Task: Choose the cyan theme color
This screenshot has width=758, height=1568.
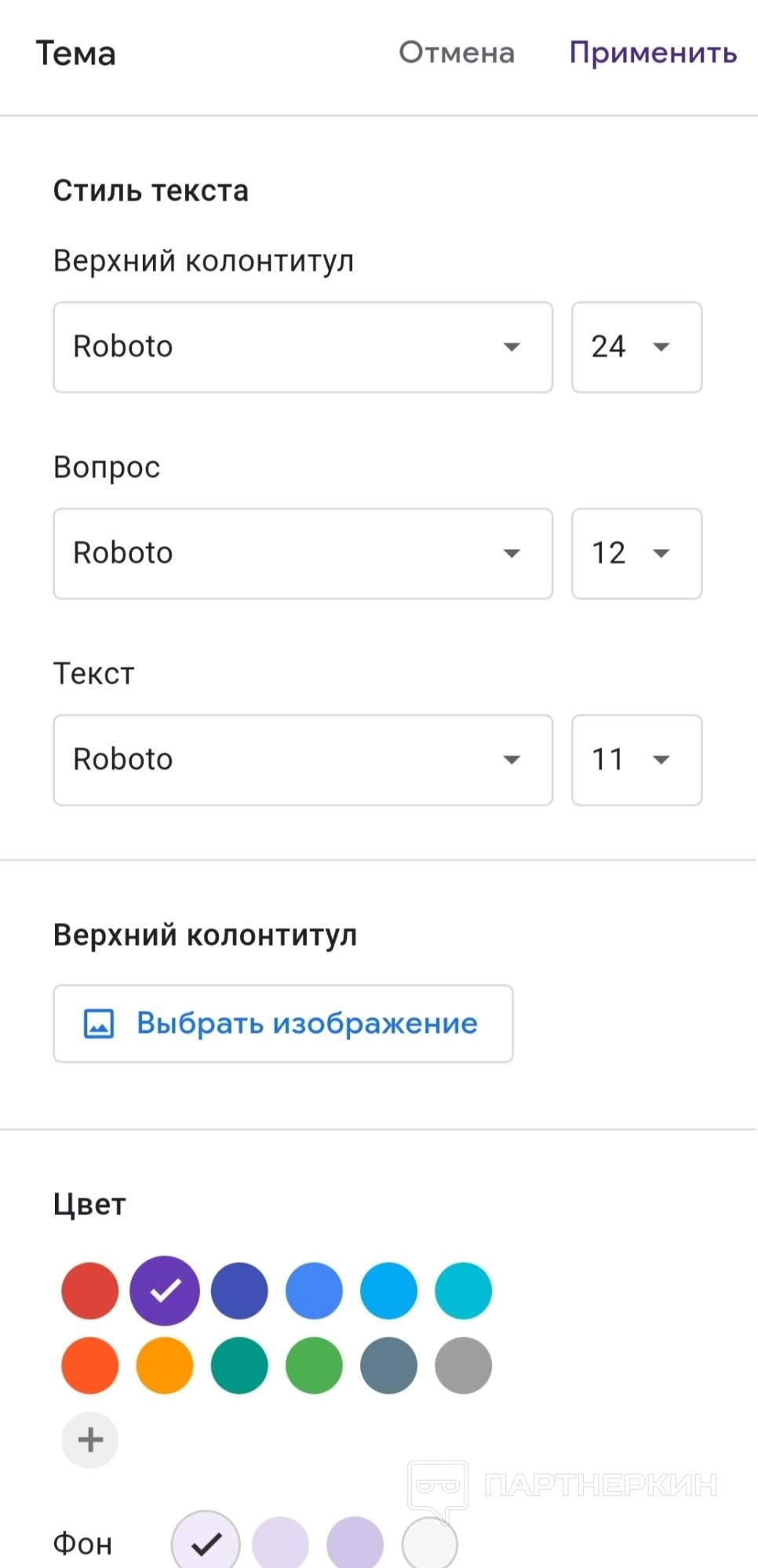Action: 464,1290
